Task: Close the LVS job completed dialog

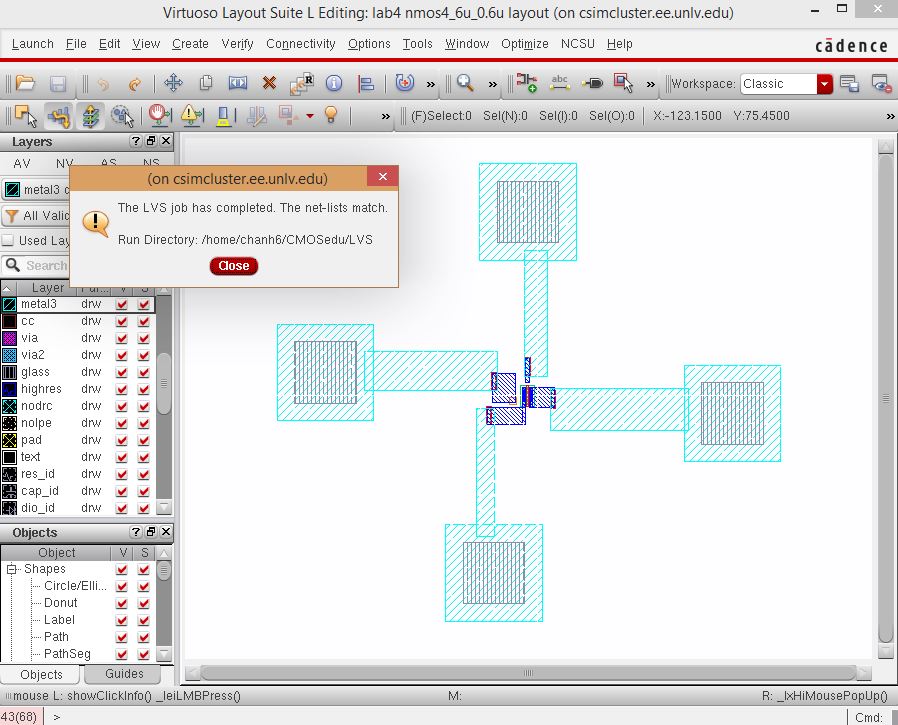Action: [233, 266]
